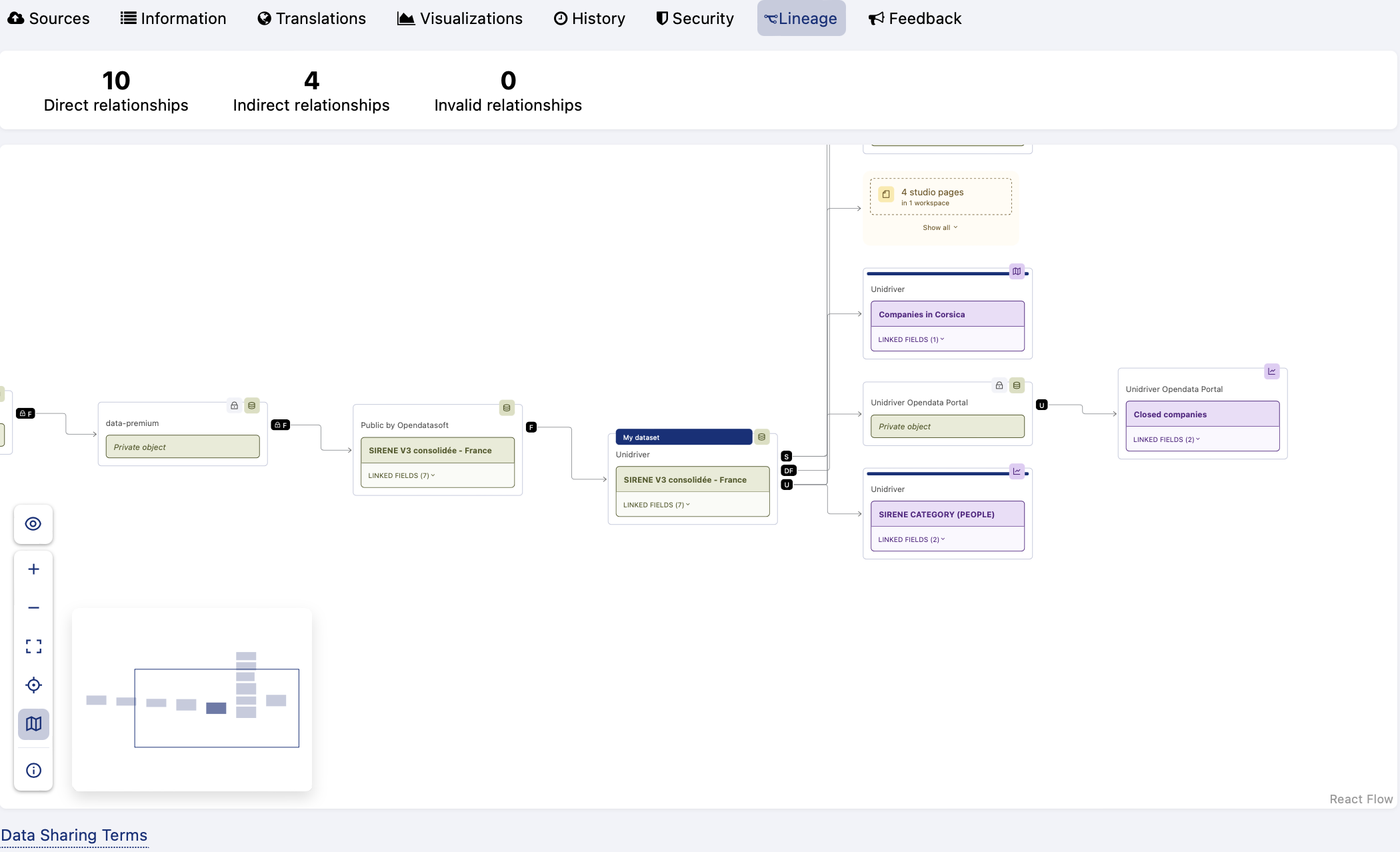Open the lineage info icon

click(33, 771)
